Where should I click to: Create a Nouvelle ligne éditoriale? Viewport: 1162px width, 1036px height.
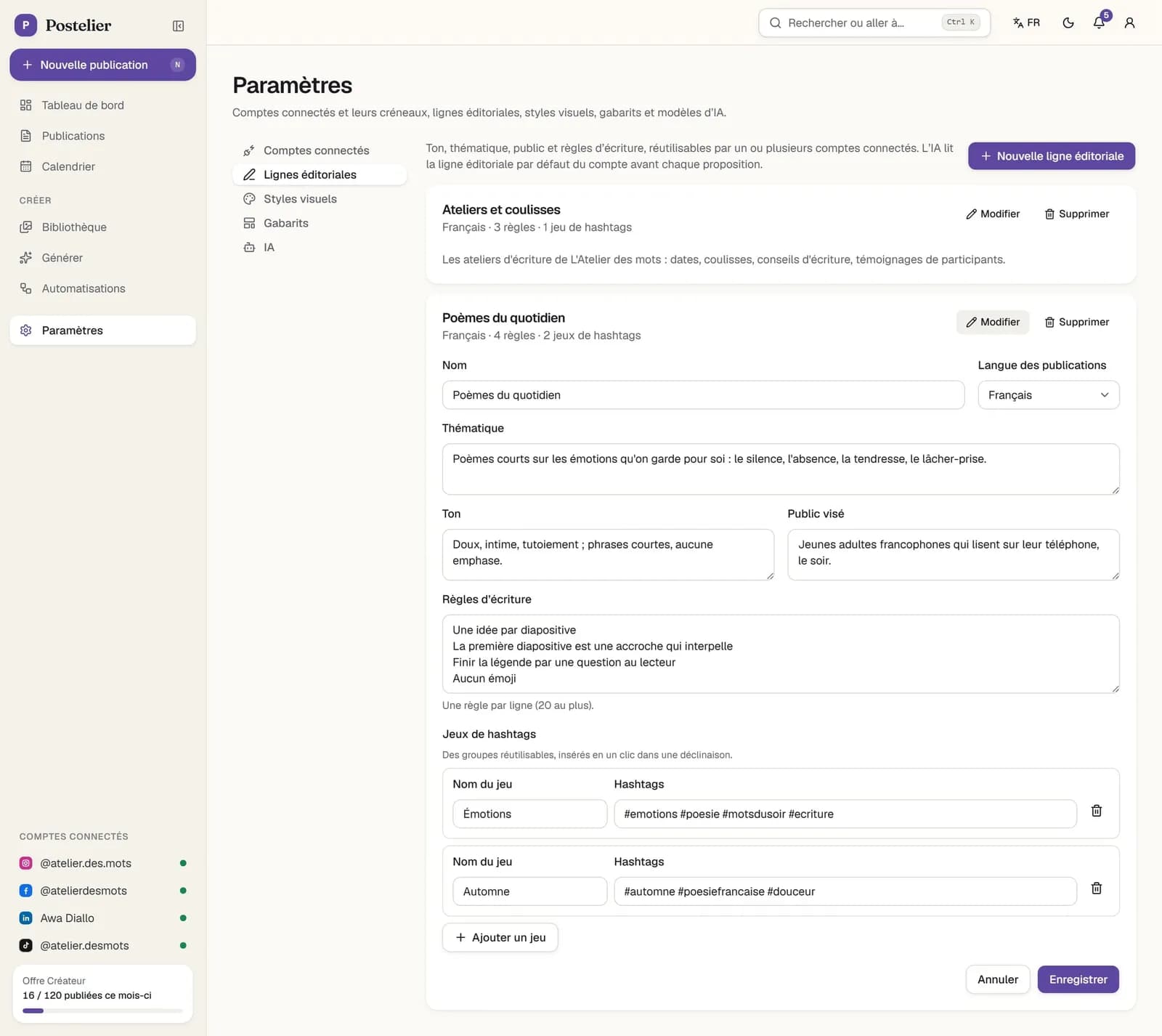point(1051,156)
